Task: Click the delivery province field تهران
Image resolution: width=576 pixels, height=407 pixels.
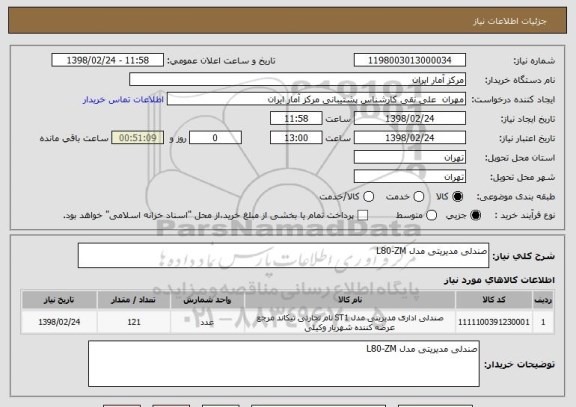Action: pyautogui.click(x=410, y=158)
